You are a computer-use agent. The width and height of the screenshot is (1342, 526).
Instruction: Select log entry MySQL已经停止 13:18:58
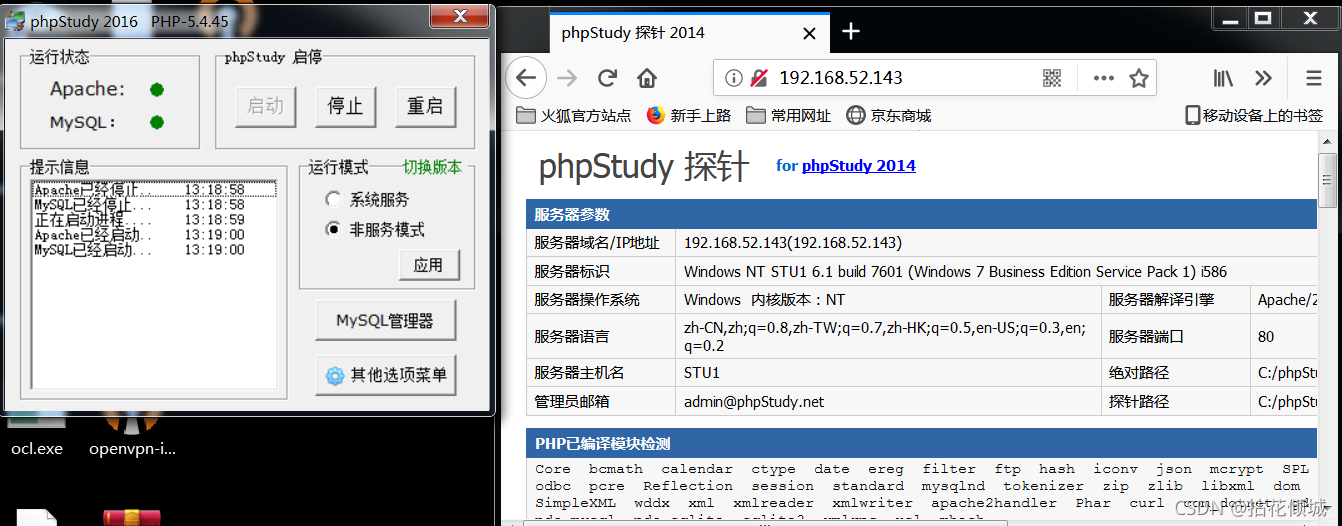point(154,204)
